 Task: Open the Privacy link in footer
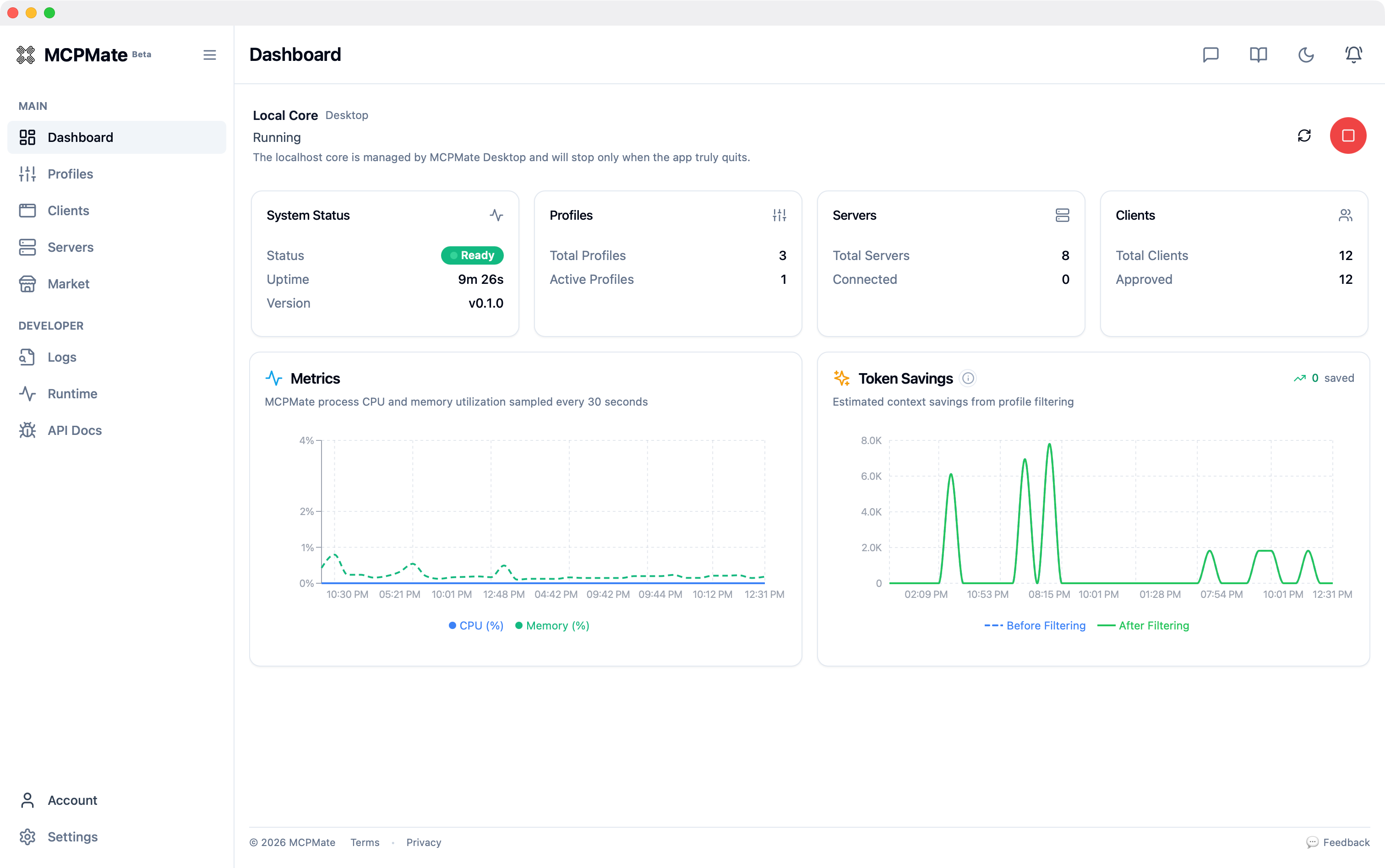tap(424, 842)
